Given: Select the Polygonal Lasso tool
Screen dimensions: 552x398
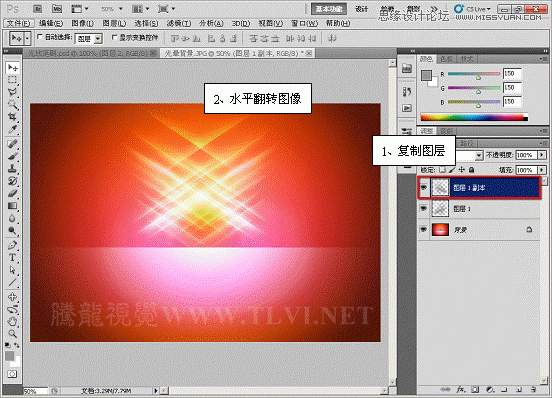Looking at the screenshot, I should [x=13, y=92].
